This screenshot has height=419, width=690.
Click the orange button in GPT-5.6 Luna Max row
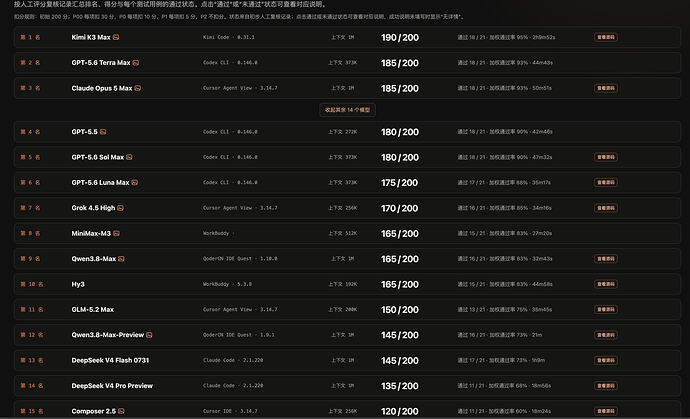(606, 183)
